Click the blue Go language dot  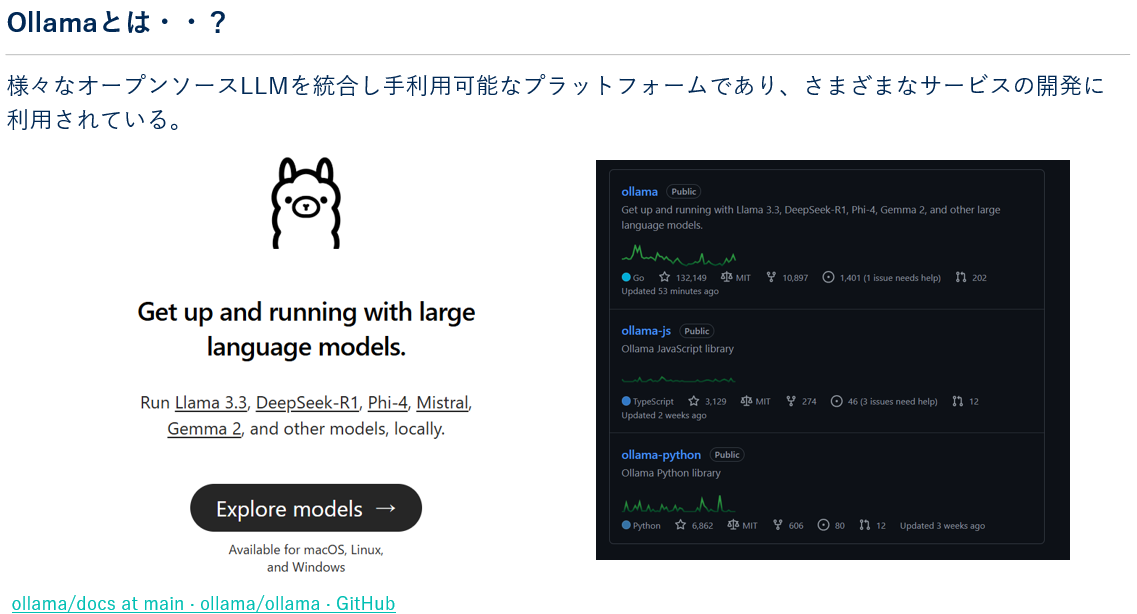click(x=626, y=277)
